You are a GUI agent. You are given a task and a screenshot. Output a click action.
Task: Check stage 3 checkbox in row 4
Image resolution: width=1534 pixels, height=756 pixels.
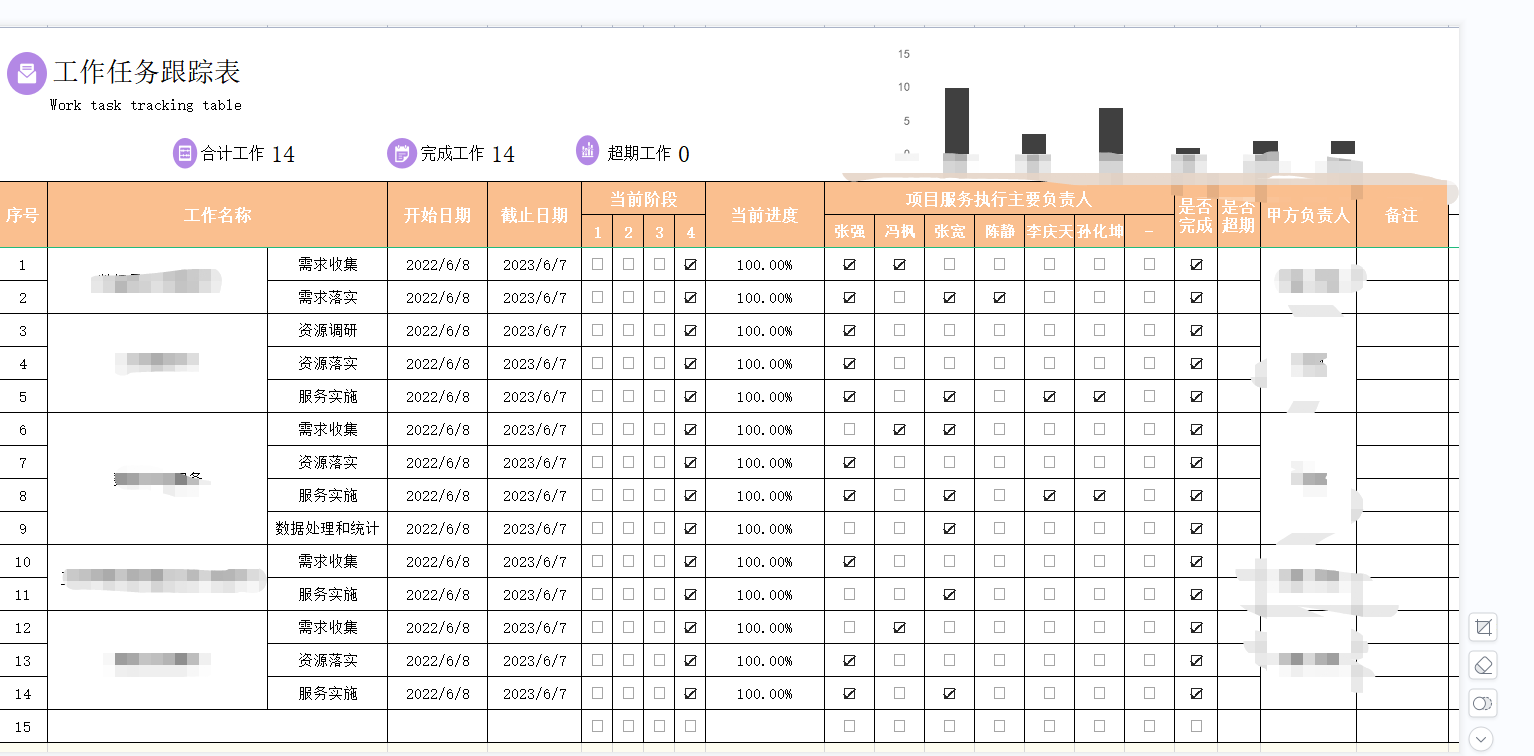point(659,364)
